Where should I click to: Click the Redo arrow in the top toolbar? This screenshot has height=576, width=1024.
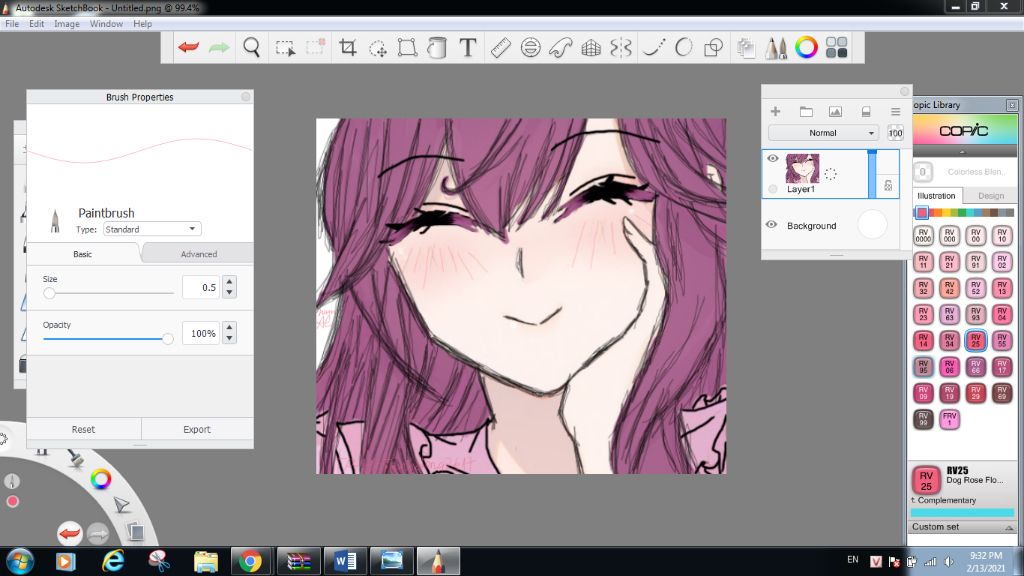click(219, 47)
